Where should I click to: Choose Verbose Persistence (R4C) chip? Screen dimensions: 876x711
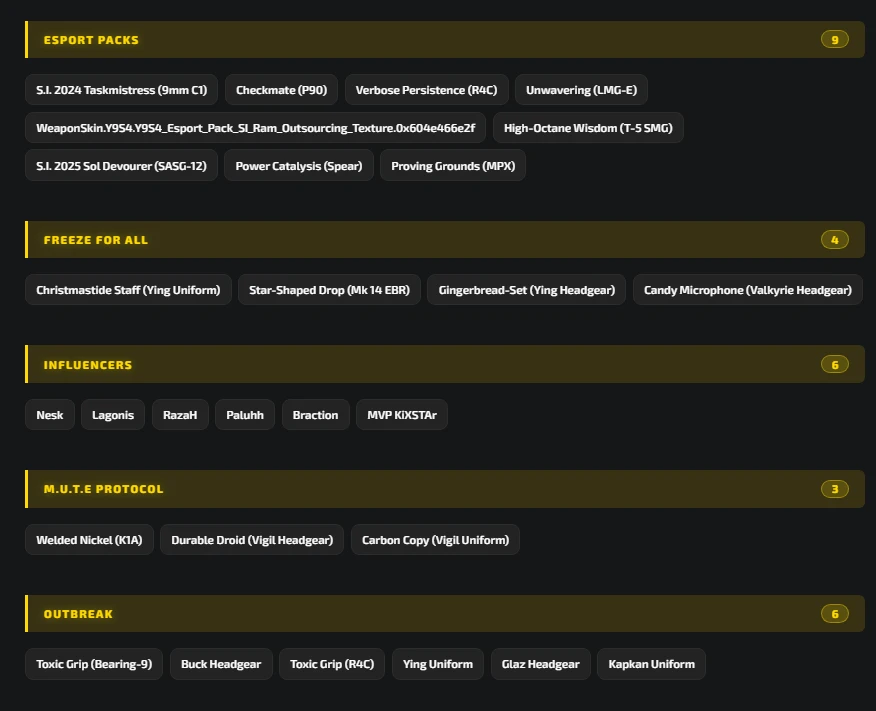(x=426, y=90)
